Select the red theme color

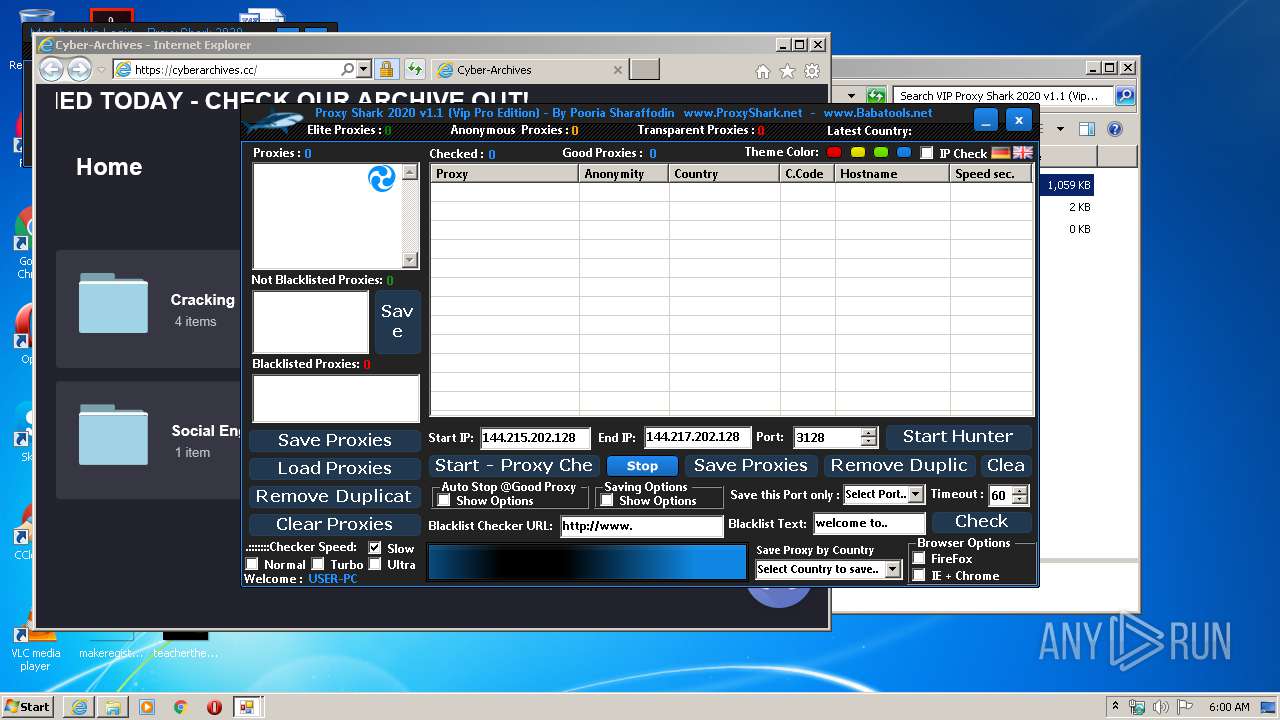835,152
